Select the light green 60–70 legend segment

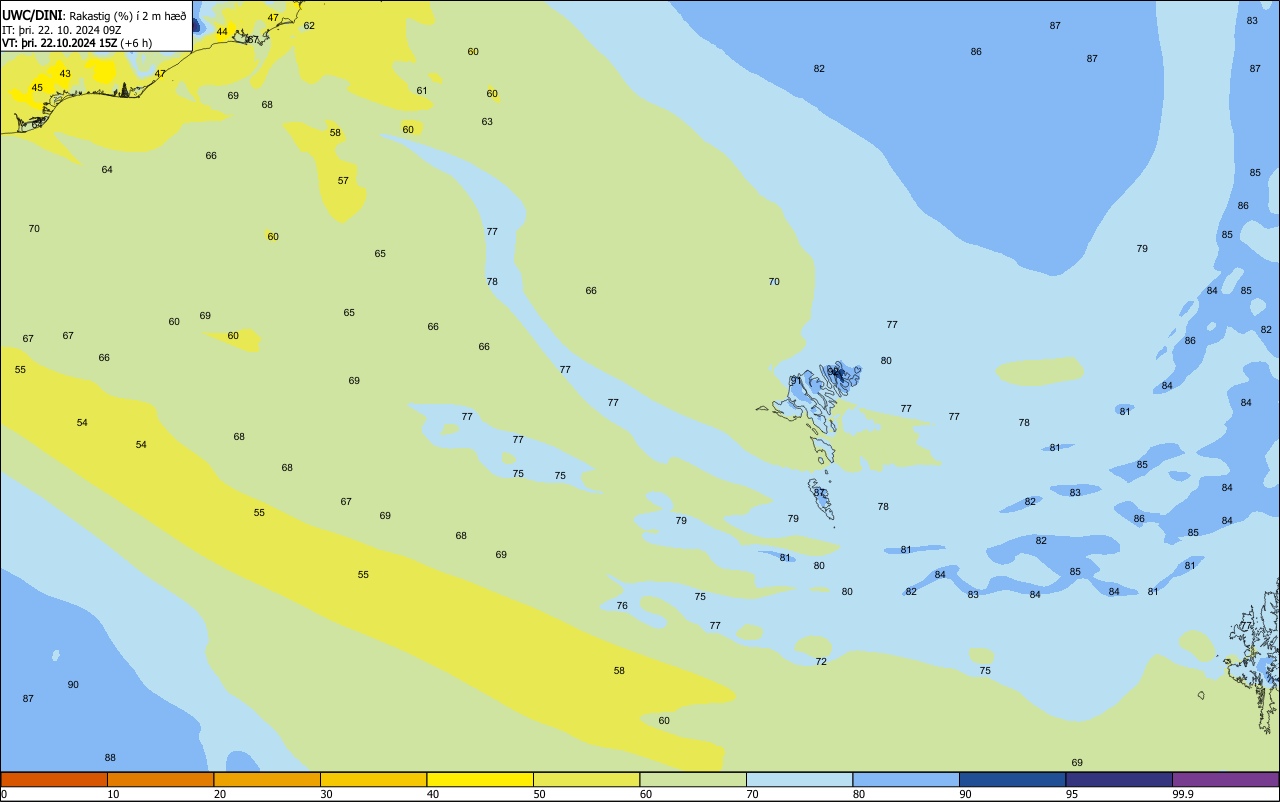(693, 779)
